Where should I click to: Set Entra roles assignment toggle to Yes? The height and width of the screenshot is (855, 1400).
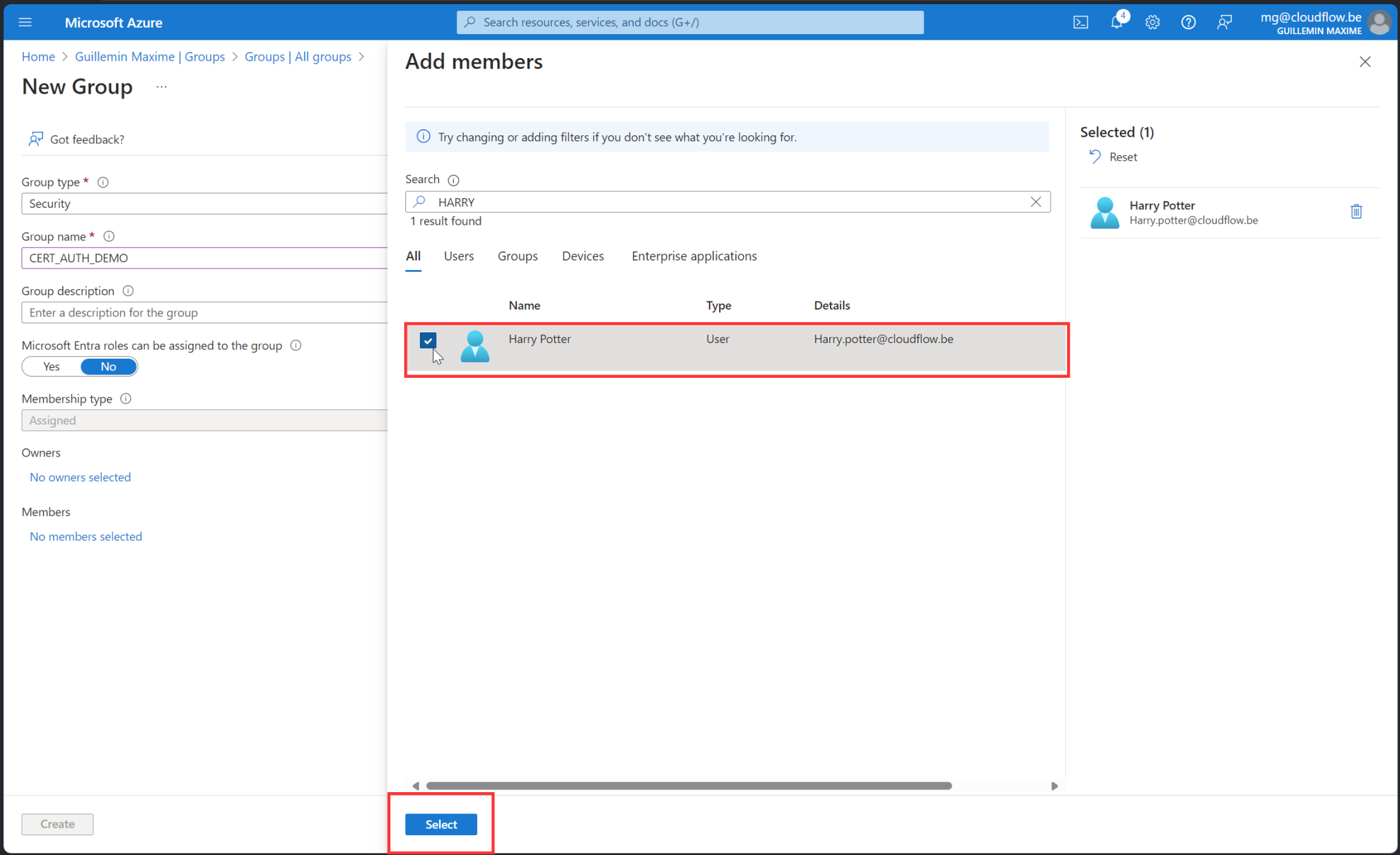pyautogui.click(x=50, y=366)
